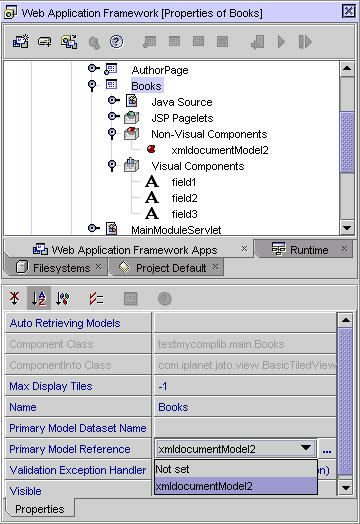Click the Primary Model Dataset Name value field

pos(245,428)
